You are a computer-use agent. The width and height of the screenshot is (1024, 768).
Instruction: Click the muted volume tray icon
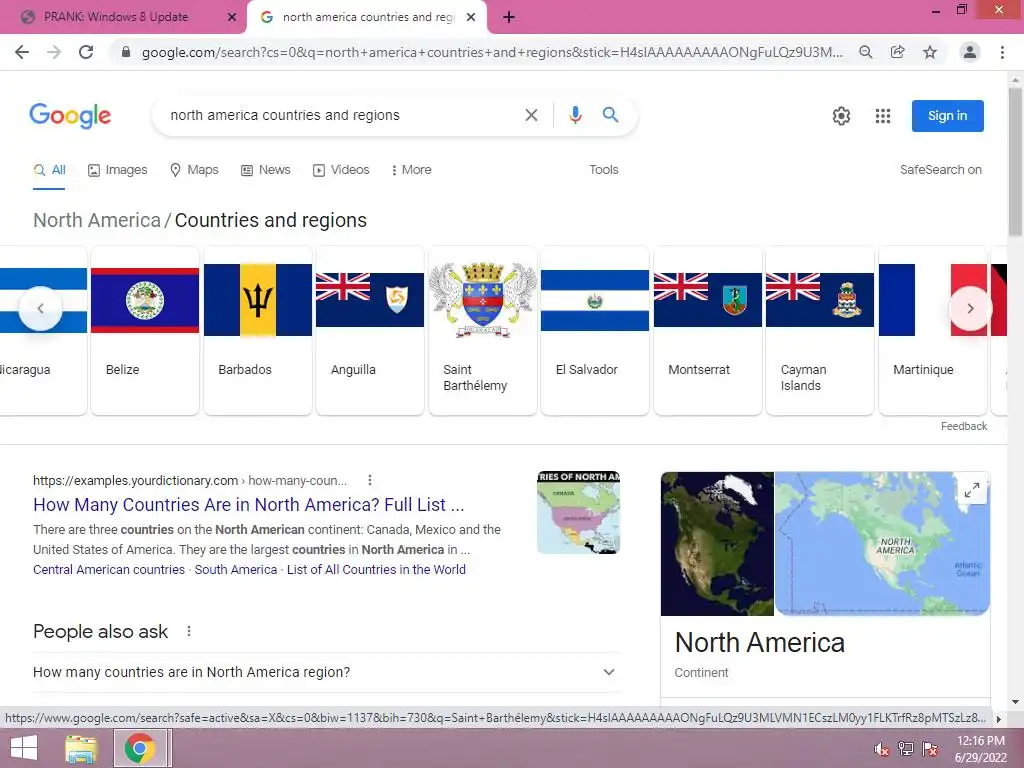click(882, 749)
